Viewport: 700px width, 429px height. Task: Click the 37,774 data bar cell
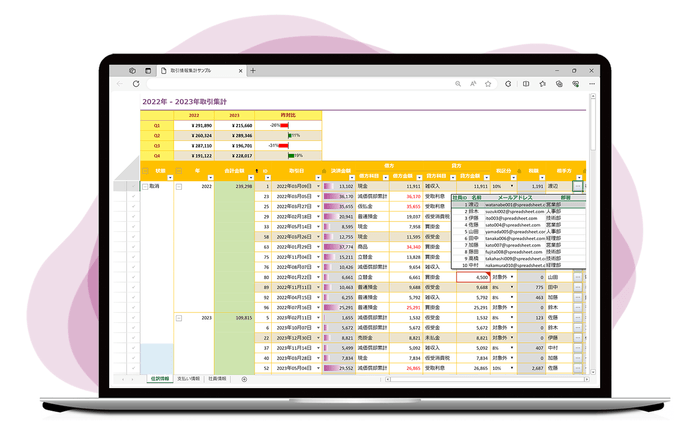[x=339, y=247]
